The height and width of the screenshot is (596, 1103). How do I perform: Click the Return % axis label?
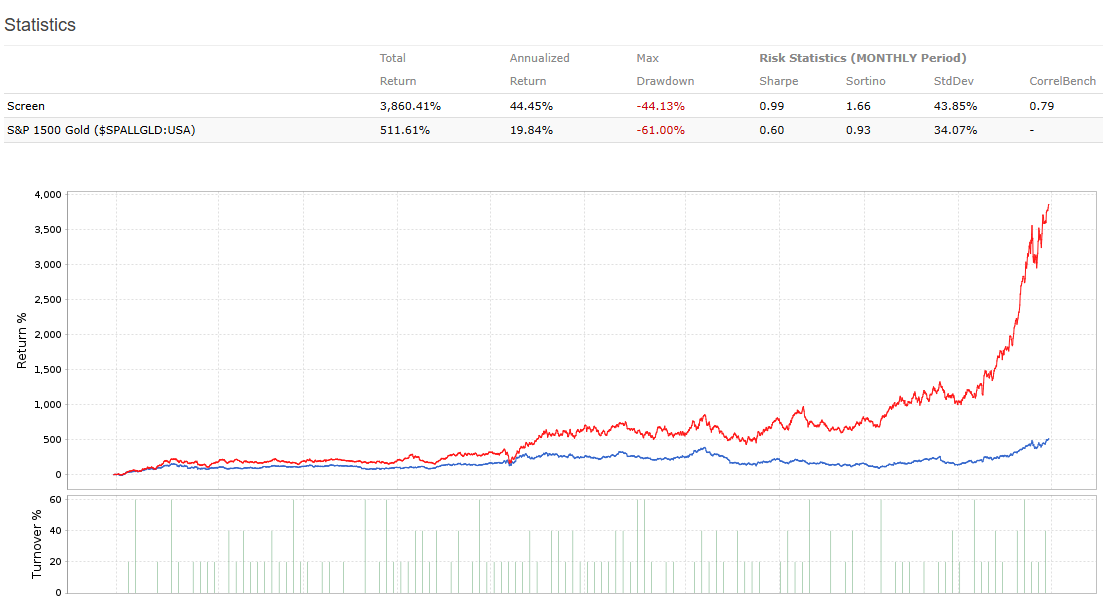pos(23,340)
